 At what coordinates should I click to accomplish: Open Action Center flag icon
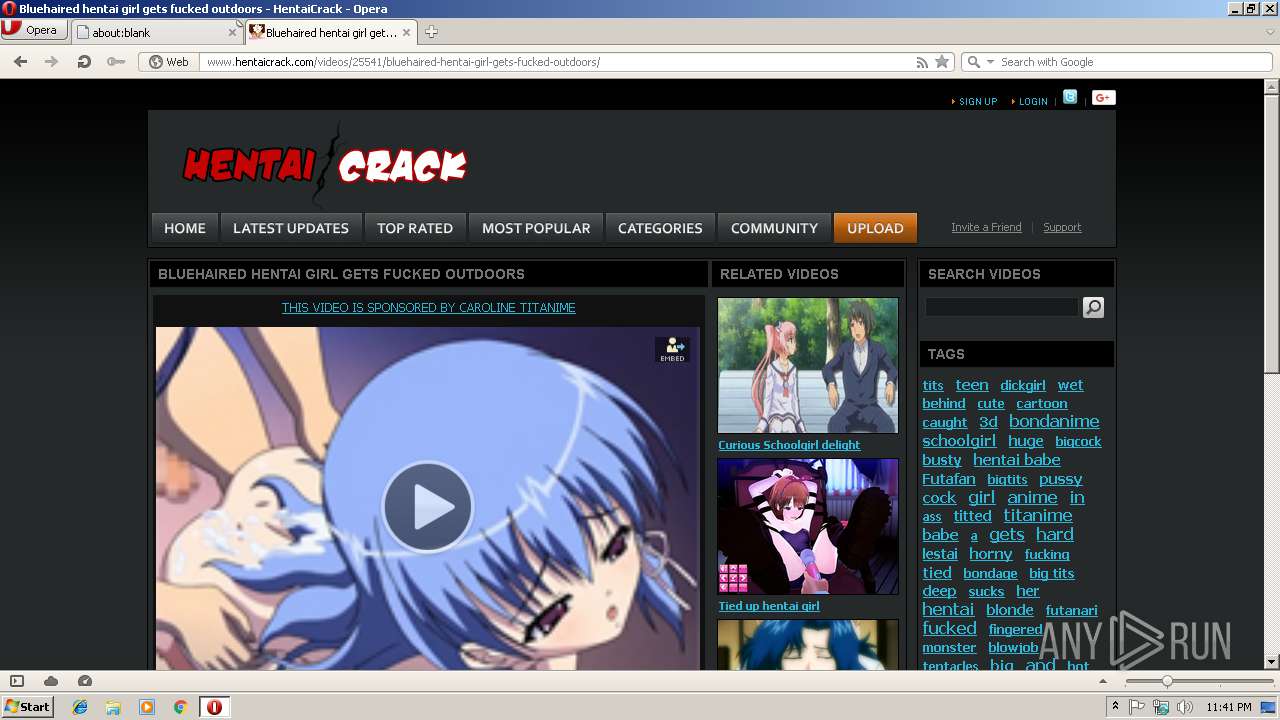point(1137,707)
